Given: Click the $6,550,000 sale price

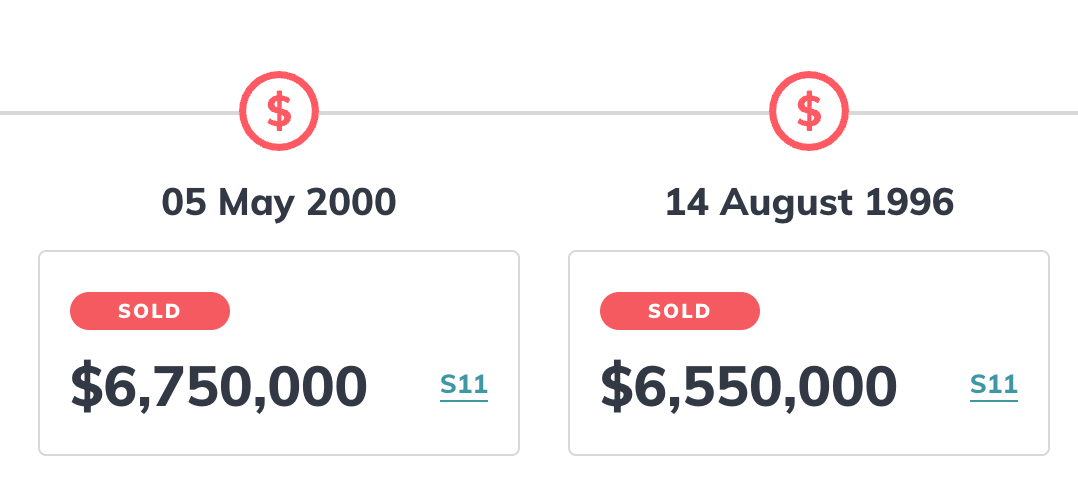Looking at the screenshot, I should pos(749,388).
